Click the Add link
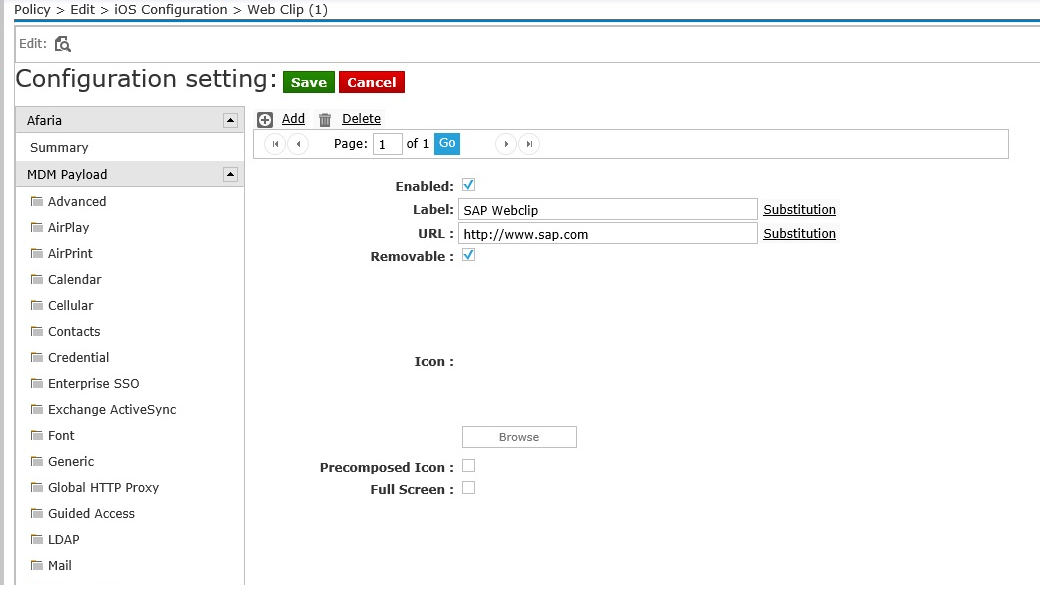This screenshot has width=1040, height=608. [x=293, y=119]
